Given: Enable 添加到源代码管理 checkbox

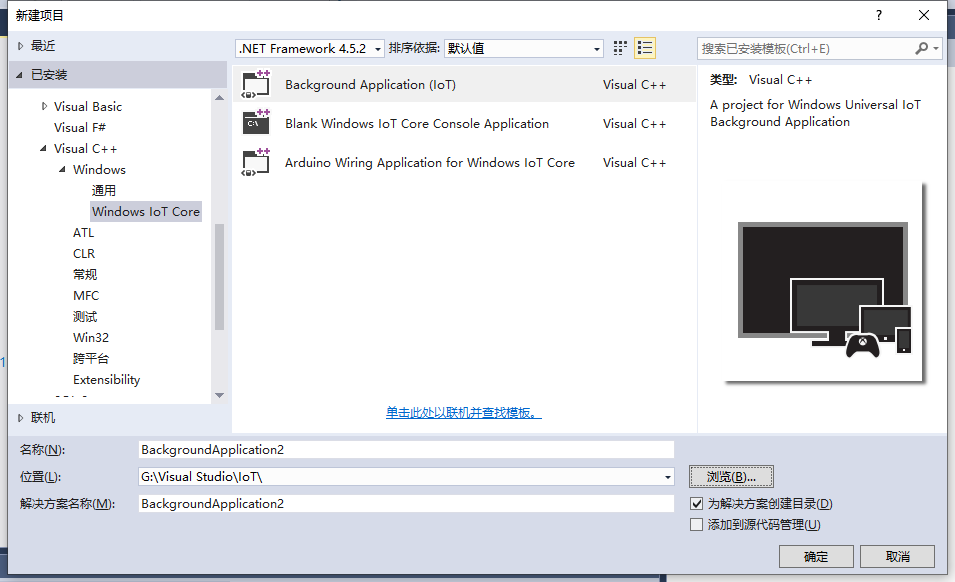Looking at the screenshot, I should (696, 524).
